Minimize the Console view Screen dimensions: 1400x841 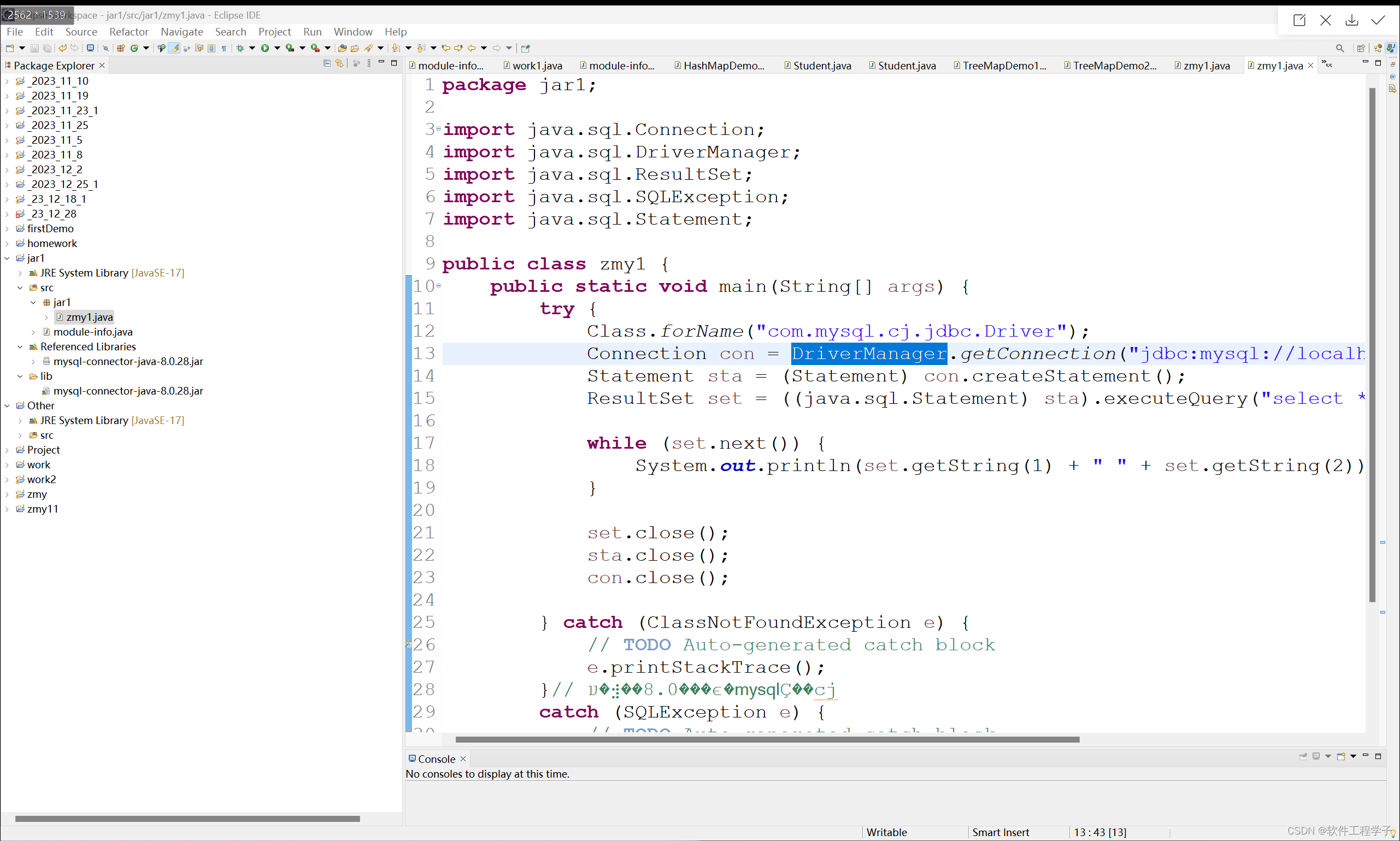1366,756
